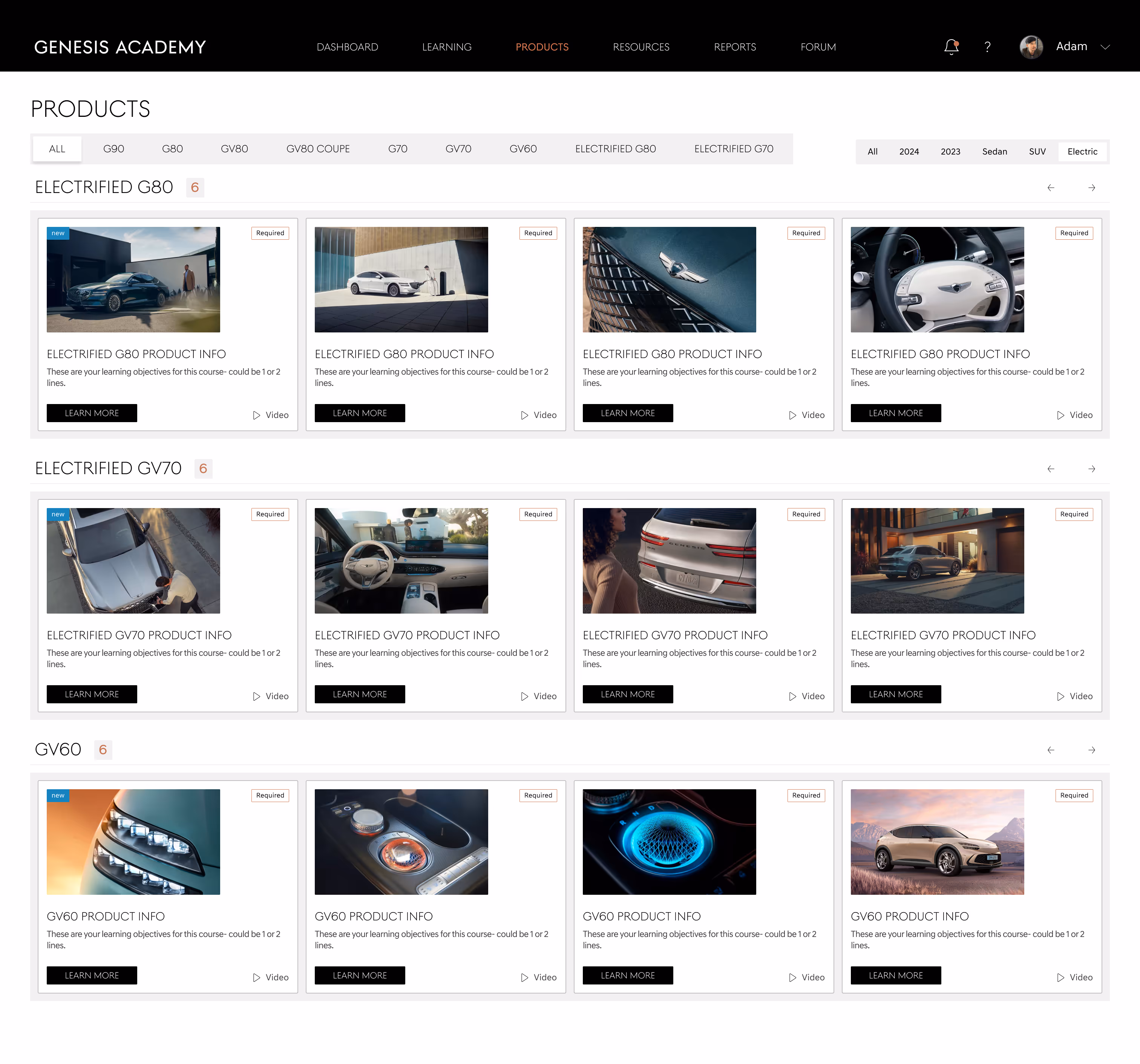Go to next Electrified G80 courses arrow
Image resolution: width=1140 pixels, height=1064 pixels.
[1092, 188]
